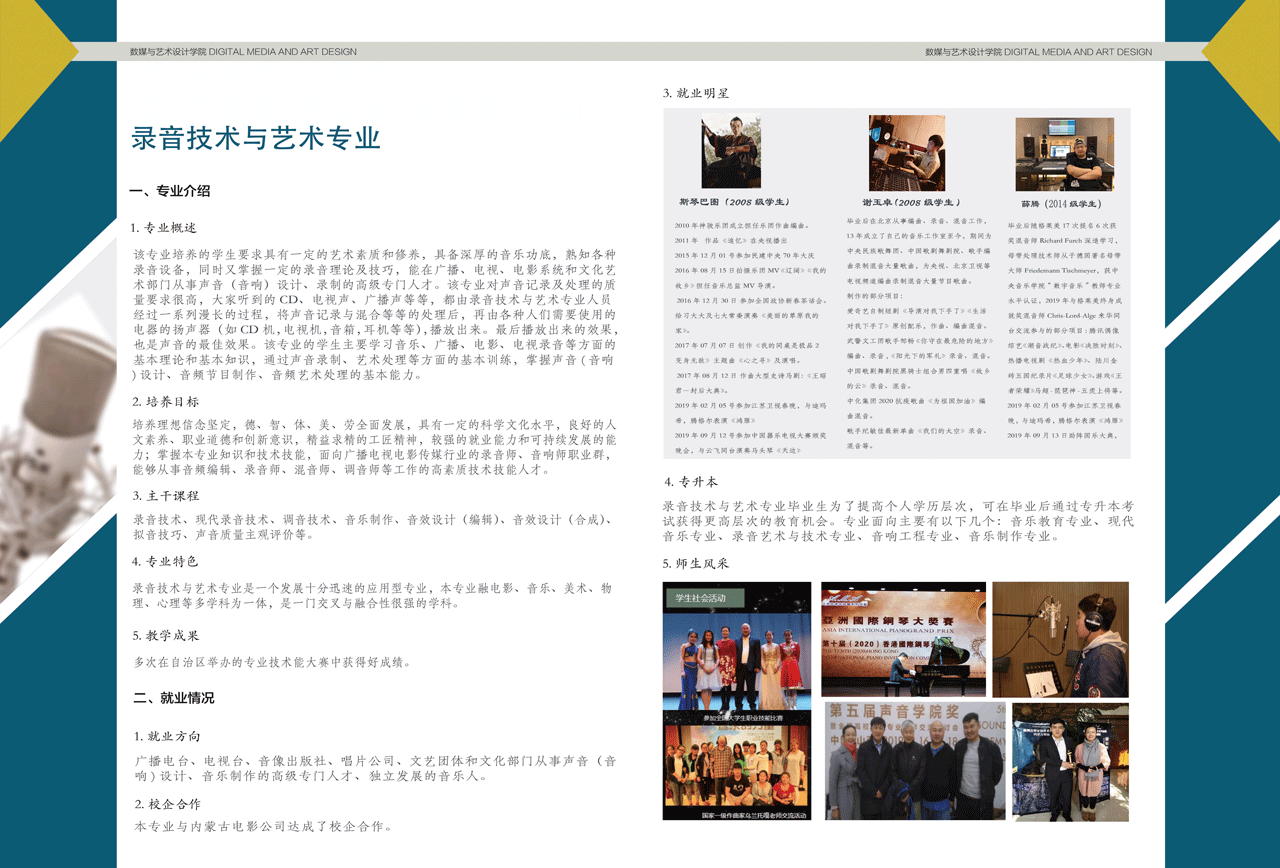Select the singer with headphones recording photo
This screenshot has width=1280, height=868.
click(1060, 639)
